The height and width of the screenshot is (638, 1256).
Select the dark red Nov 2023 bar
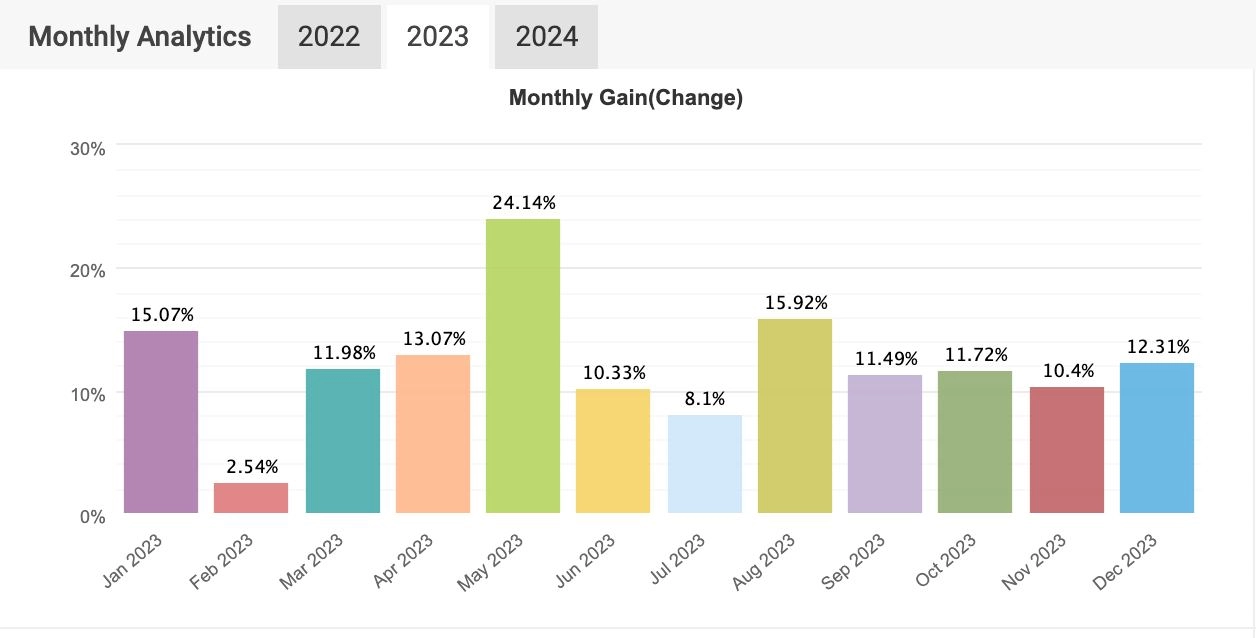[1067, 450]
